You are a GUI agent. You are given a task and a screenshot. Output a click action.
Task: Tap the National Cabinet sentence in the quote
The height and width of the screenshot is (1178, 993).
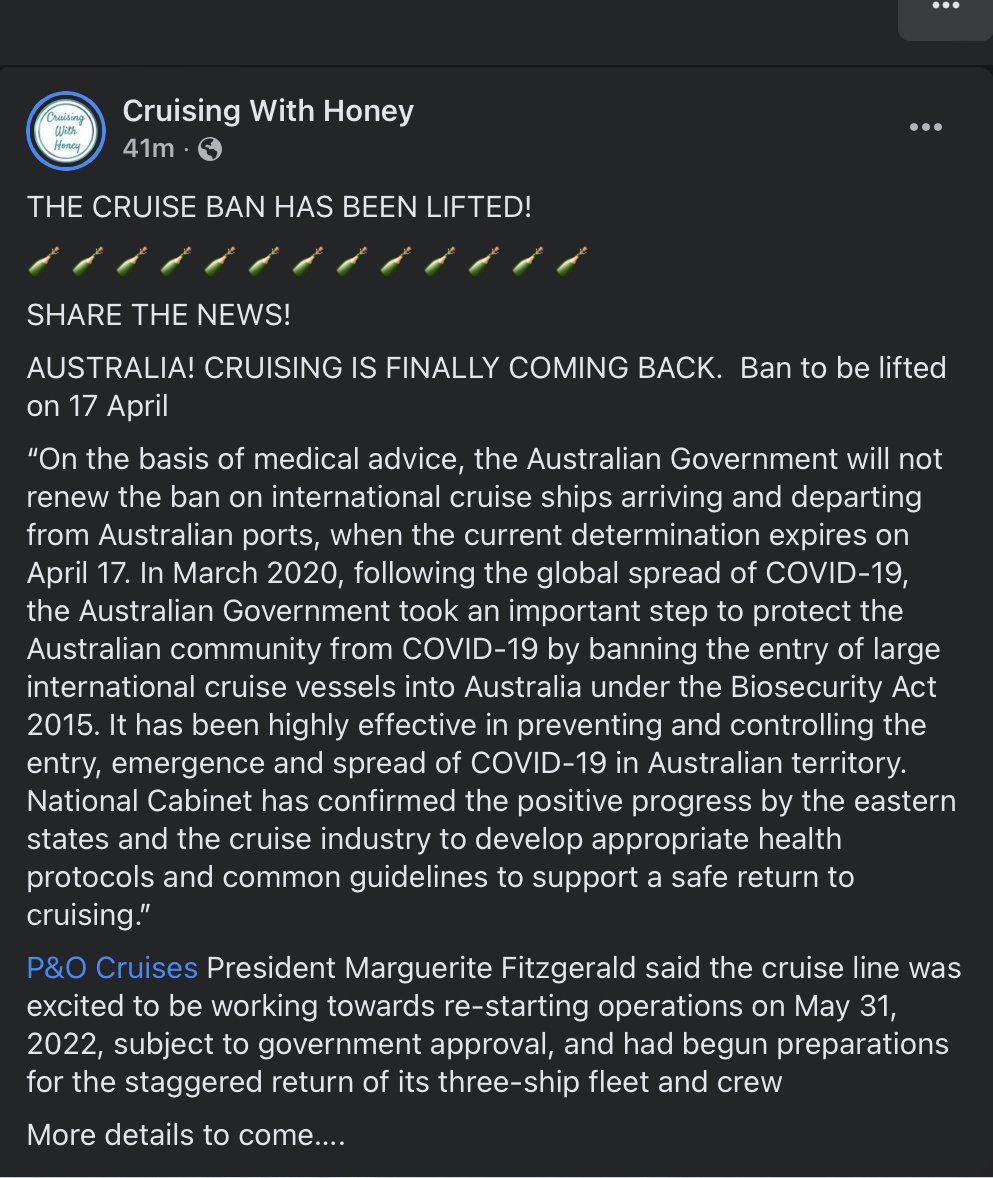pyautogui.click(x=491, y=801)
